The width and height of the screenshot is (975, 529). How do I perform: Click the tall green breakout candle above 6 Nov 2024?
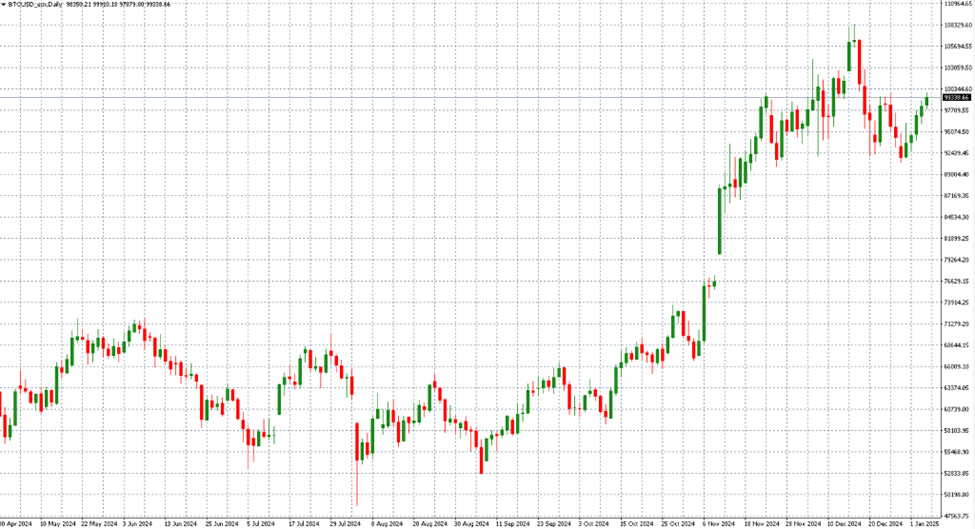click(719, 220)
